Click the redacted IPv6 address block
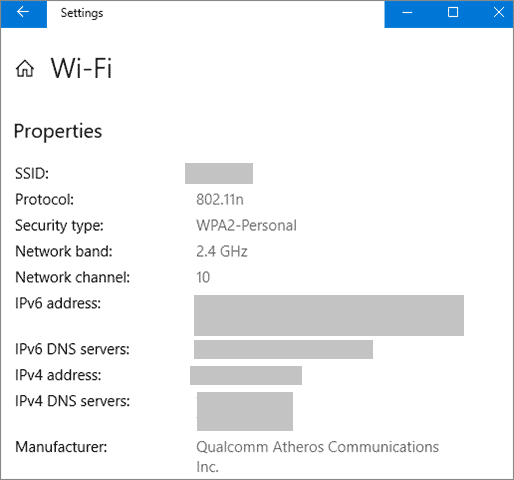Viewport: 514px width, 480px height. pos(329,315)
